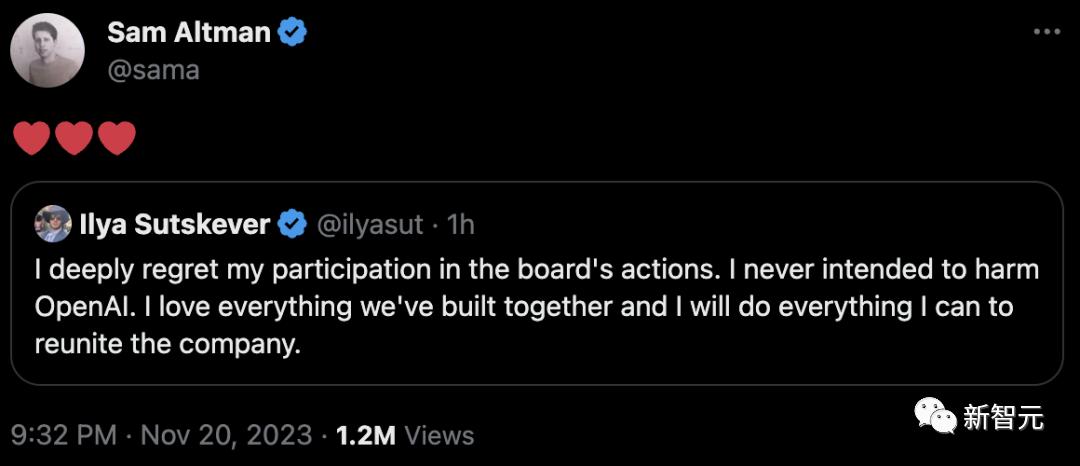Click the last red heart emoji
1080x466 pixels.
(x=117, y=138)
